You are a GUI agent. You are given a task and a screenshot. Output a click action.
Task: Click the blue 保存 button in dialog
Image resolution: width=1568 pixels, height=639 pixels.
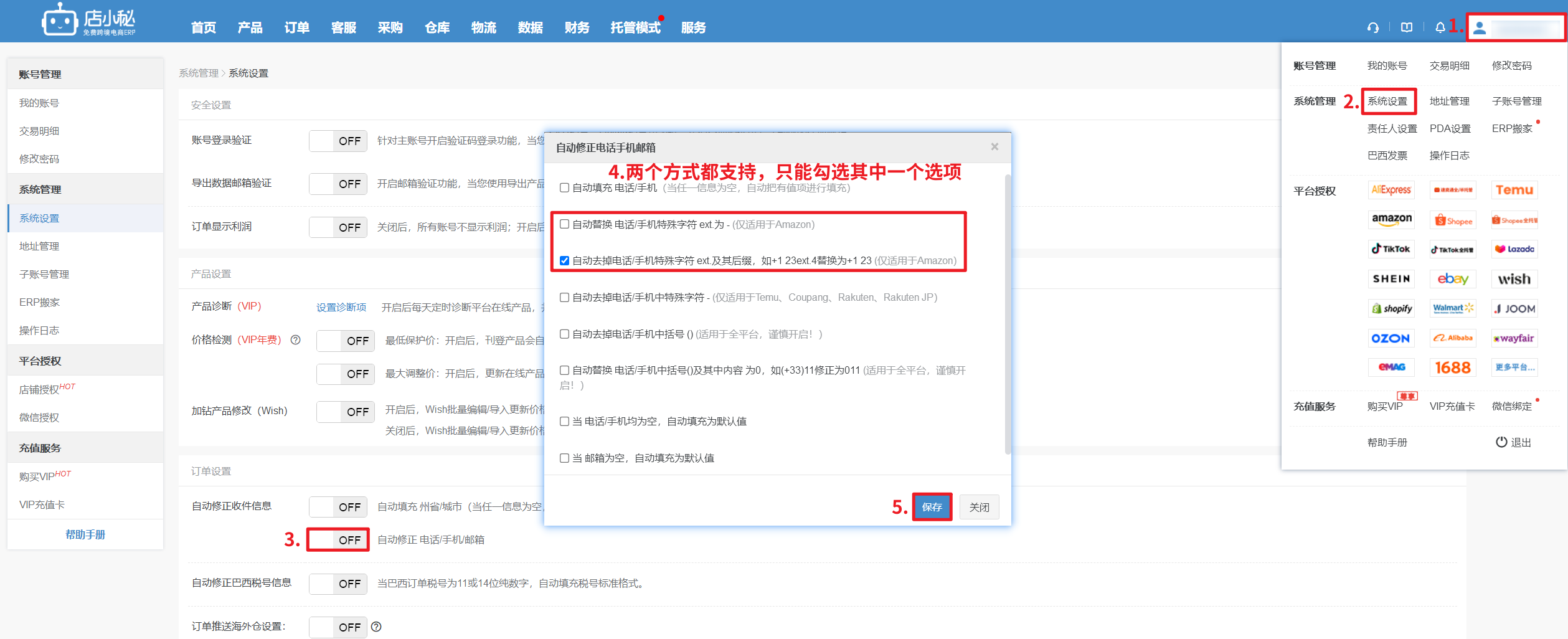(932, 507)
